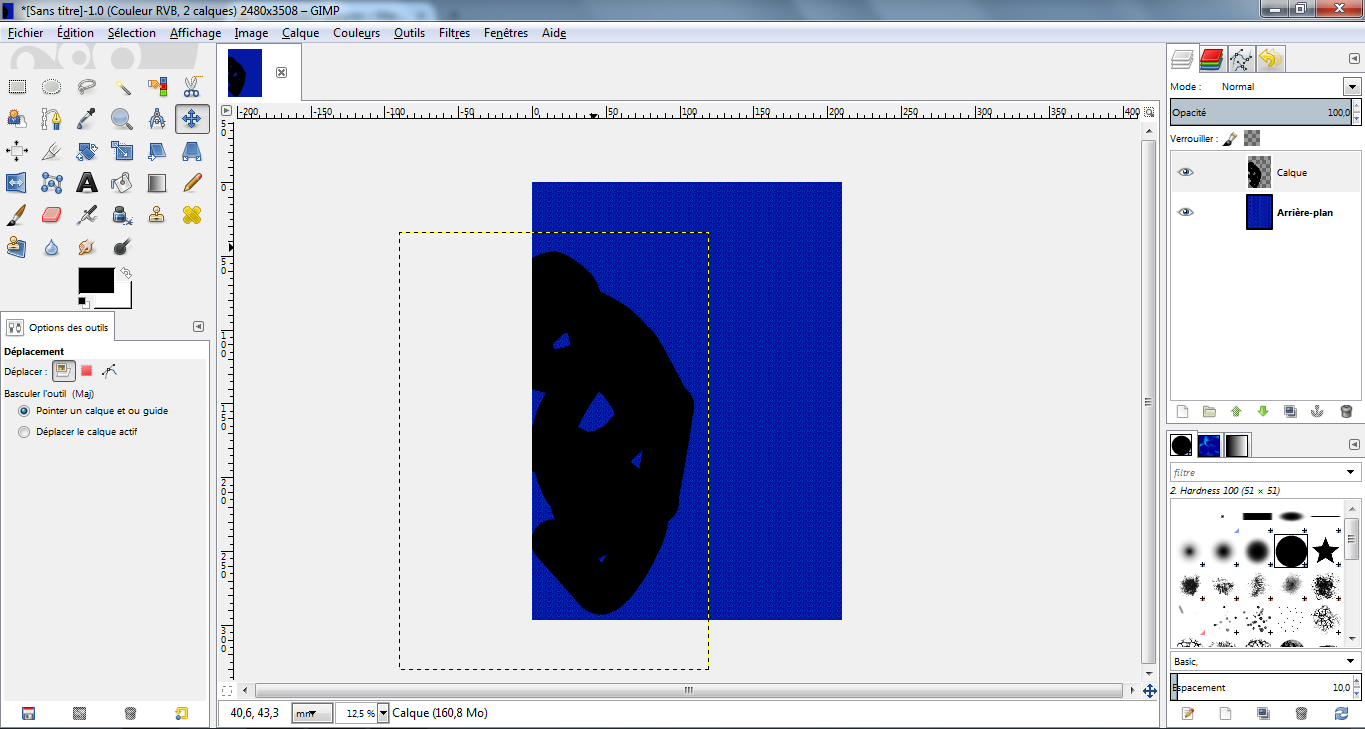This screenshot has width=1365, height=729.
Task: Select the Text tool in the toolbox
Action: [87, 183]
